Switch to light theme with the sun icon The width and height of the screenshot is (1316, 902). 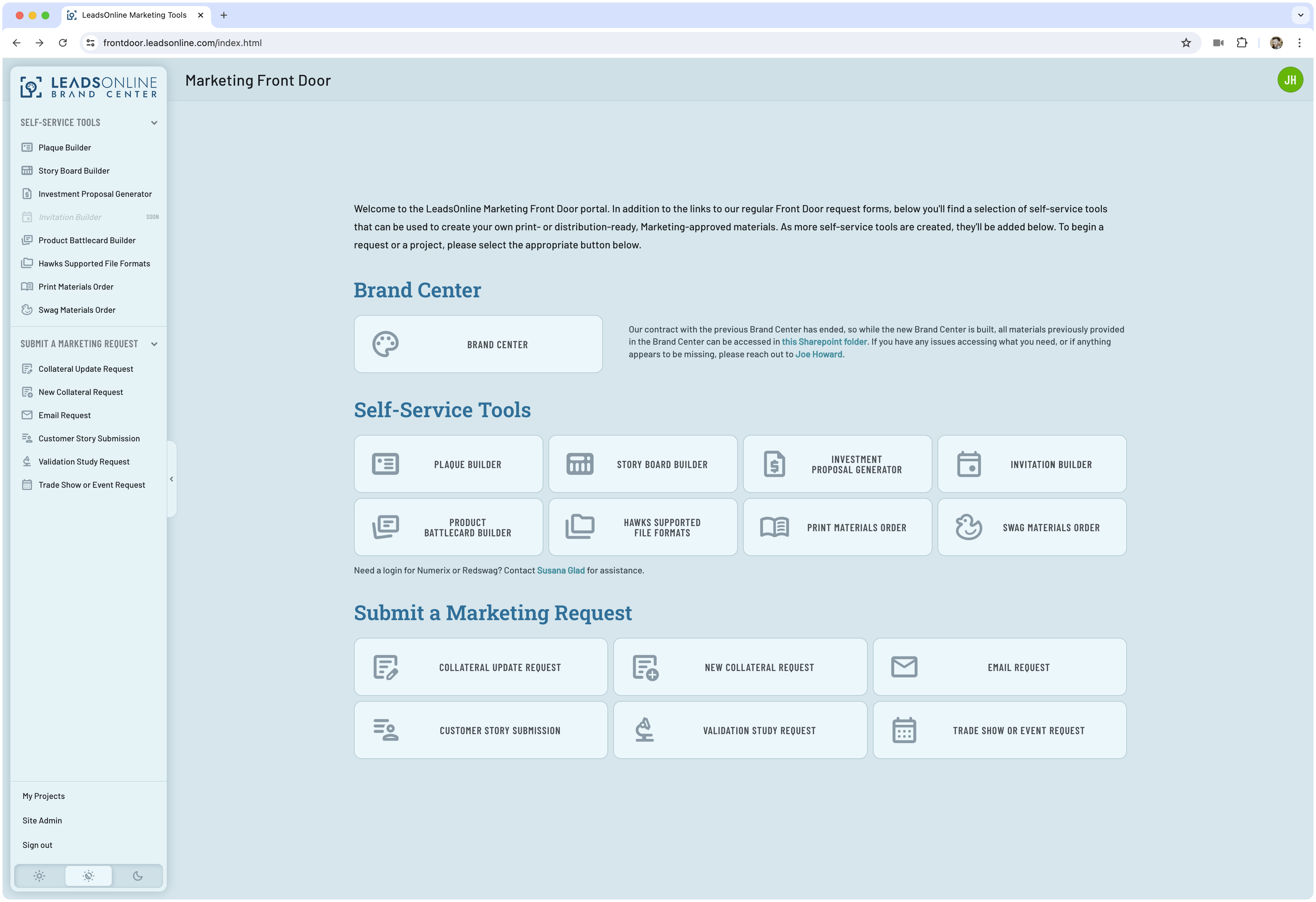pos(39,876)
